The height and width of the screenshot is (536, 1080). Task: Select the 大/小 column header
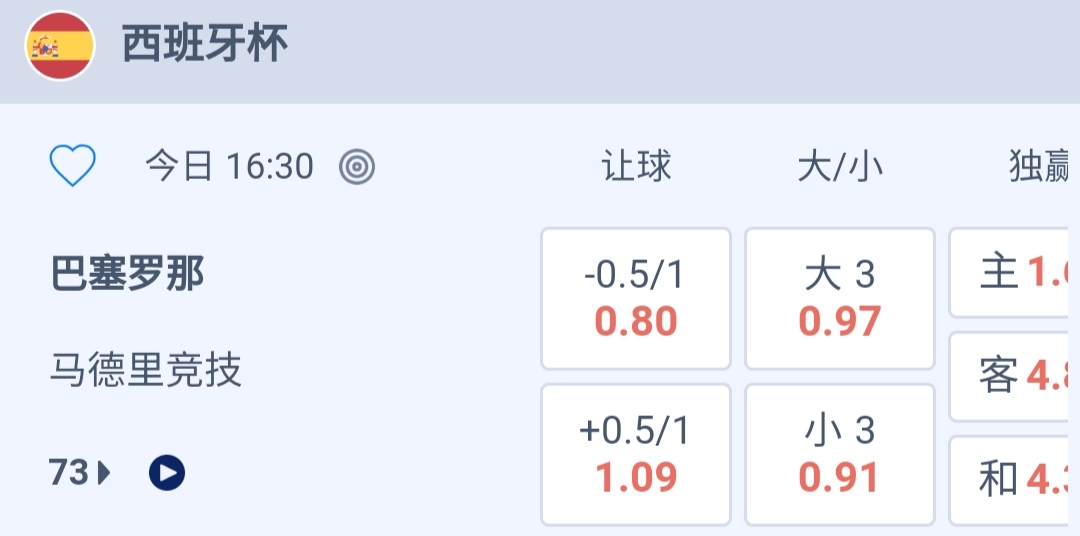(x=840, y=167)
